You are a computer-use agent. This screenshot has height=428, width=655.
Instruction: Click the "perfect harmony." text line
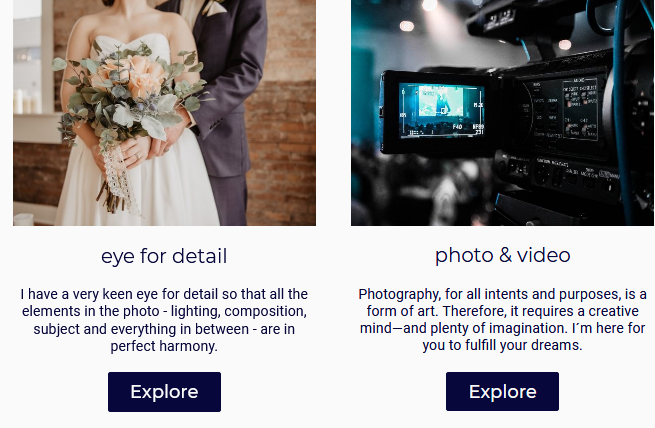[x=164, y=346]
